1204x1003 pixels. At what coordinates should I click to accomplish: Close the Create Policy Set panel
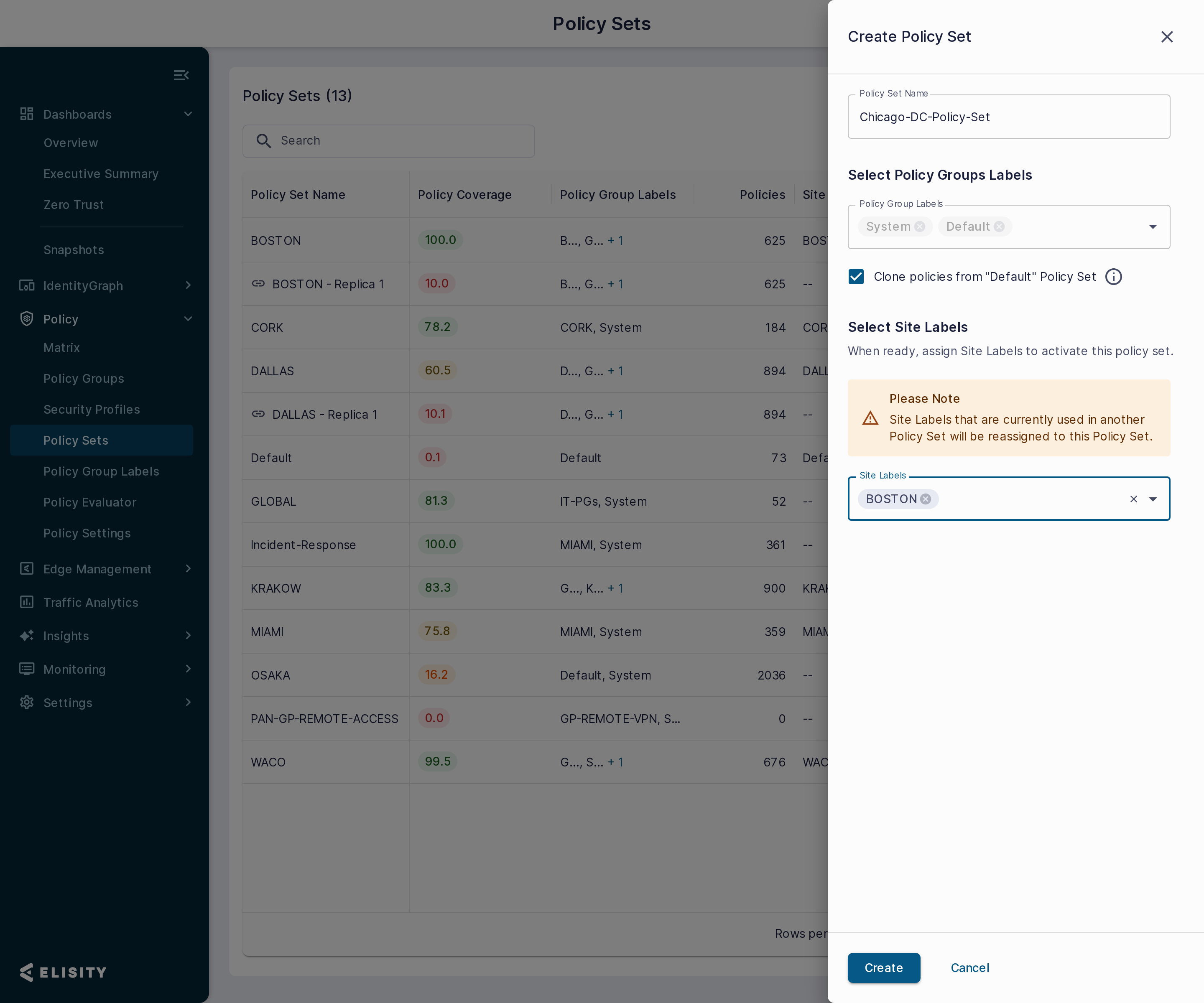tap(1167, 37)
